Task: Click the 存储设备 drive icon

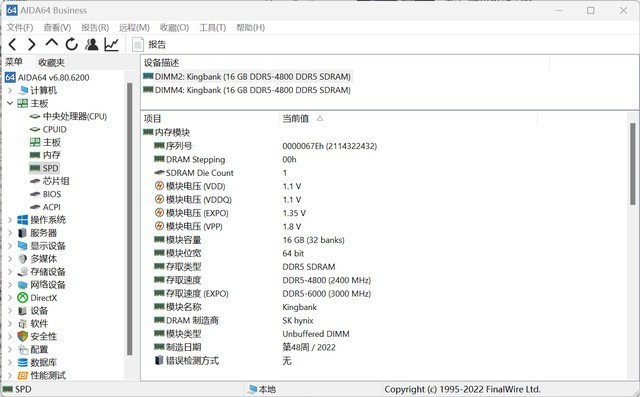Action: tap(23, 272)
